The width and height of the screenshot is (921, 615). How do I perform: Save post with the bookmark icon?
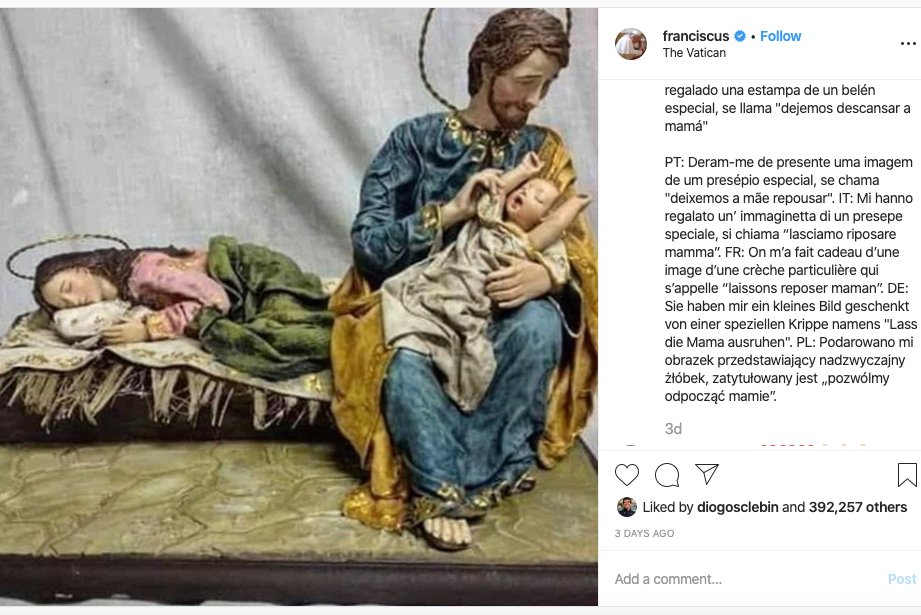point(907,475)
